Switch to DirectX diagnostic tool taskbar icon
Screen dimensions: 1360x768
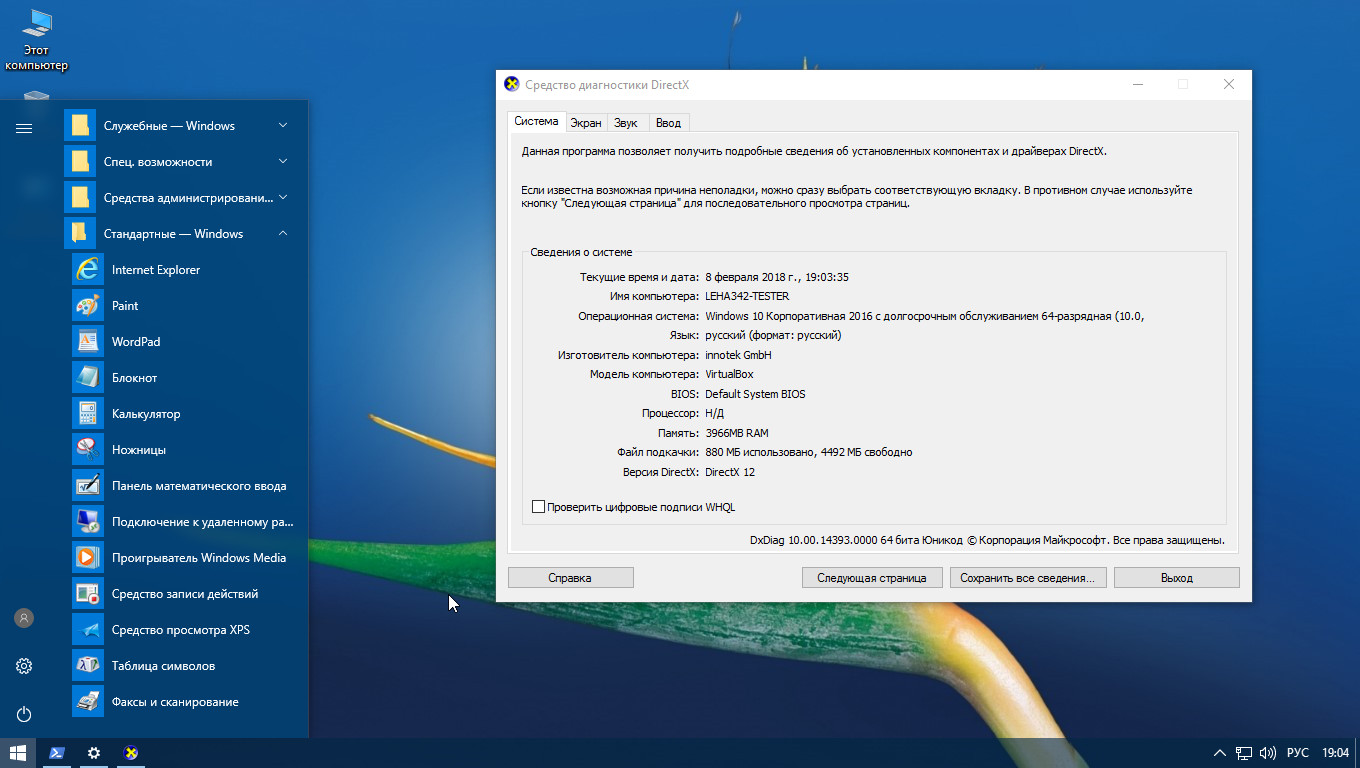point(130,753)
